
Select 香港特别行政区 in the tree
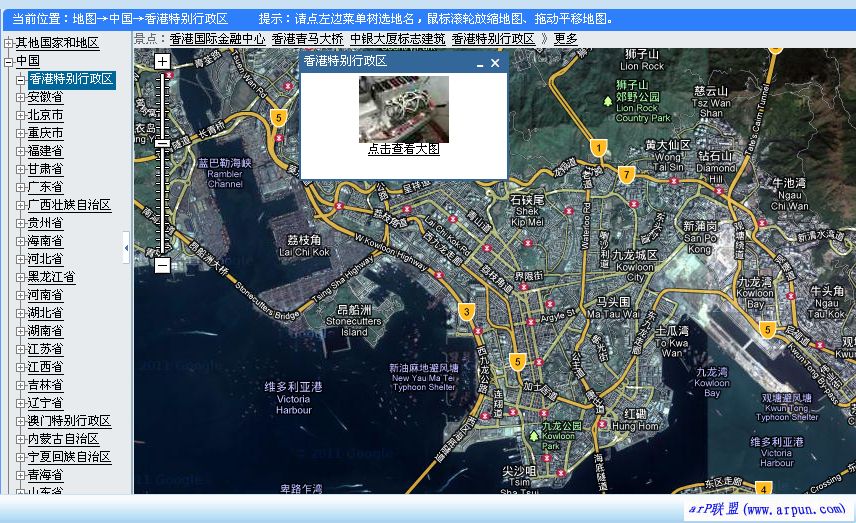72,79
